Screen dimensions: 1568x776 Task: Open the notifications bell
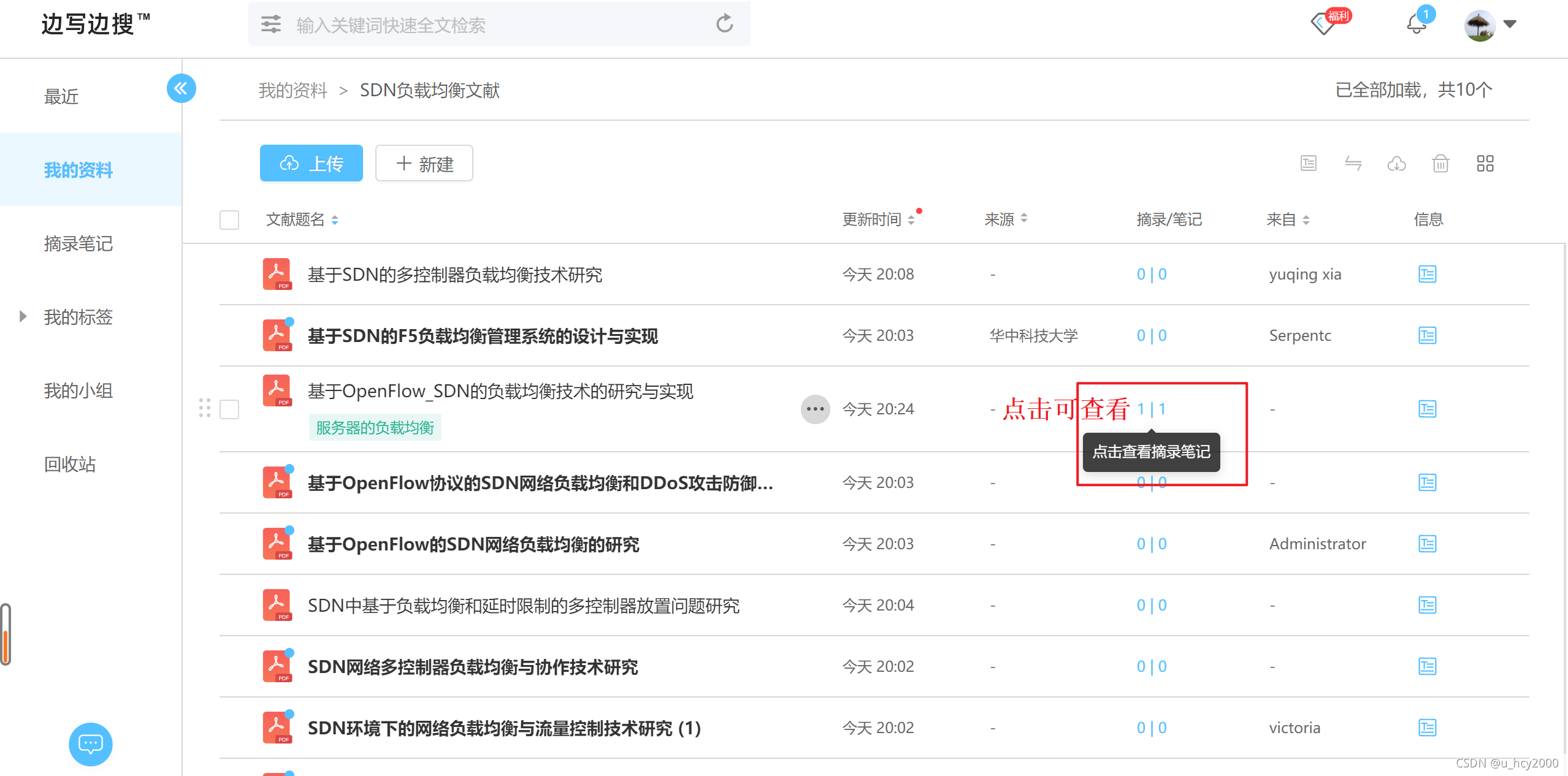1417,23
